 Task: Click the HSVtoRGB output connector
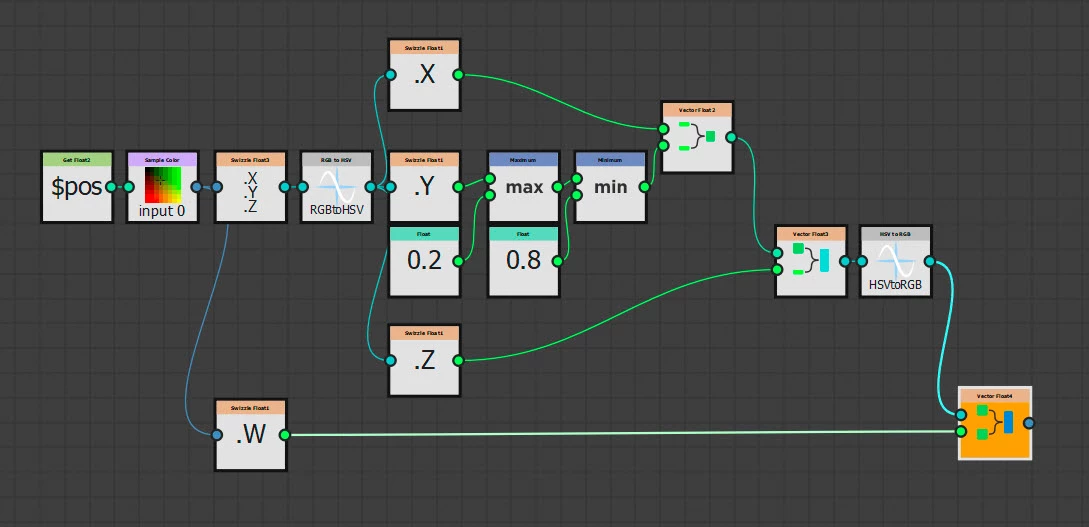[929, 261]
